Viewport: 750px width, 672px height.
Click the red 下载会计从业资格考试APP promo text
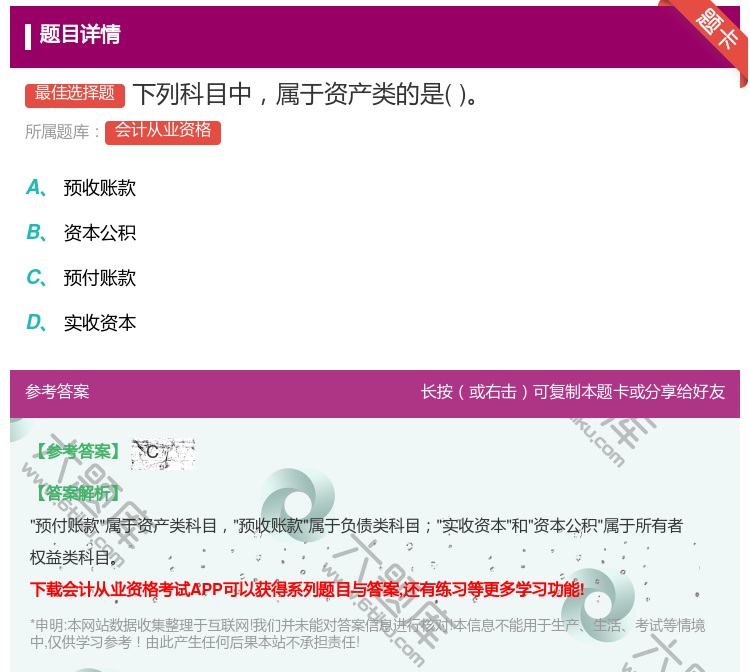pyautogui.click(x=307, y=589)
